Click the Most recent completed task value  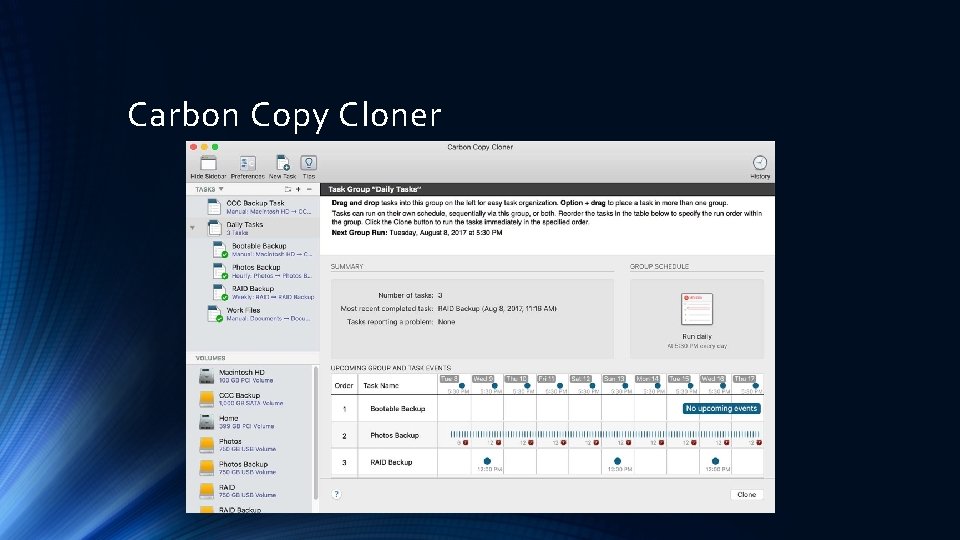(x=497, y=309)
